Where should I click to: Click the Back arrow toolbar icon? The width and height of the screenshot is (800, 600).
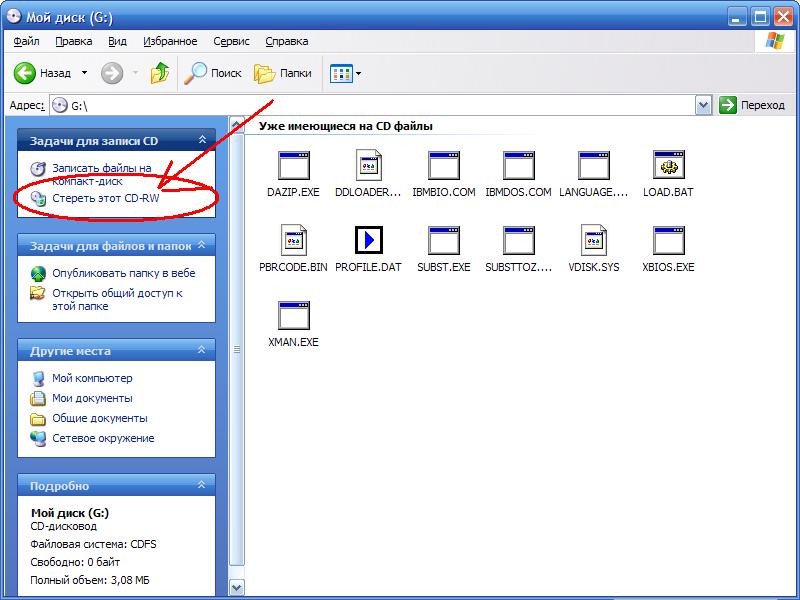[x=25, y=73]
